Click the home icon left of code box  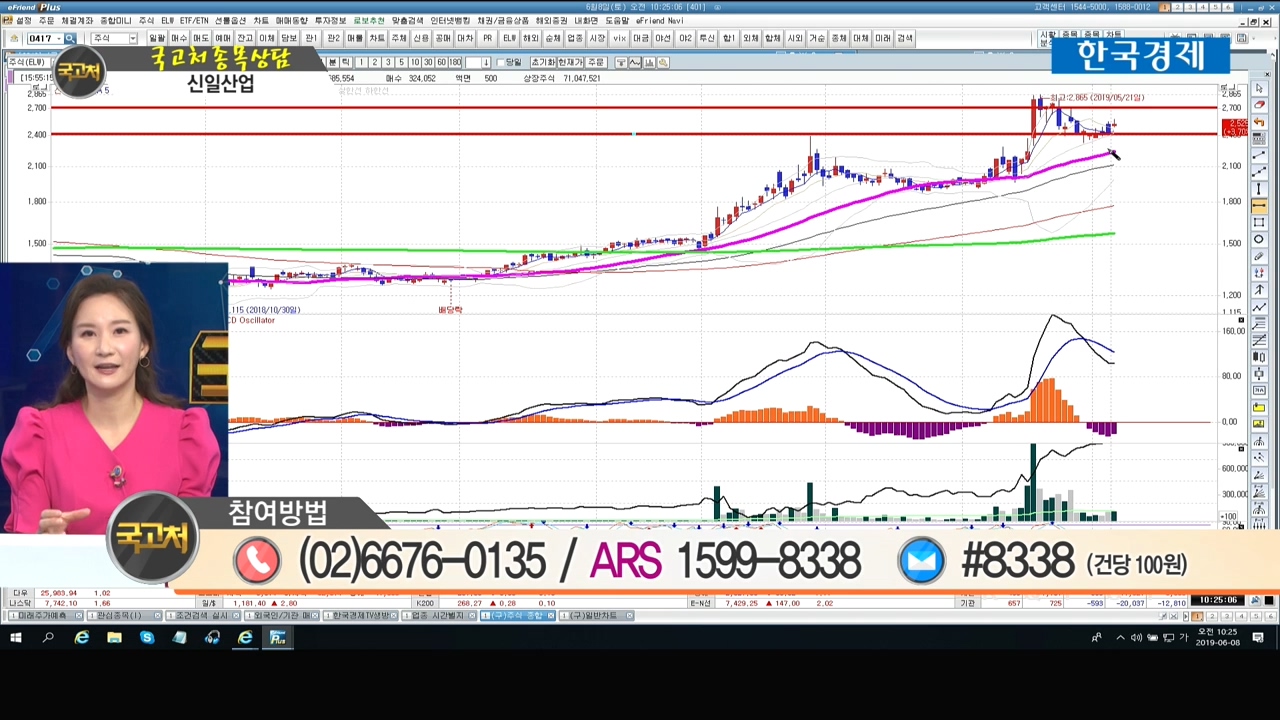14,38
